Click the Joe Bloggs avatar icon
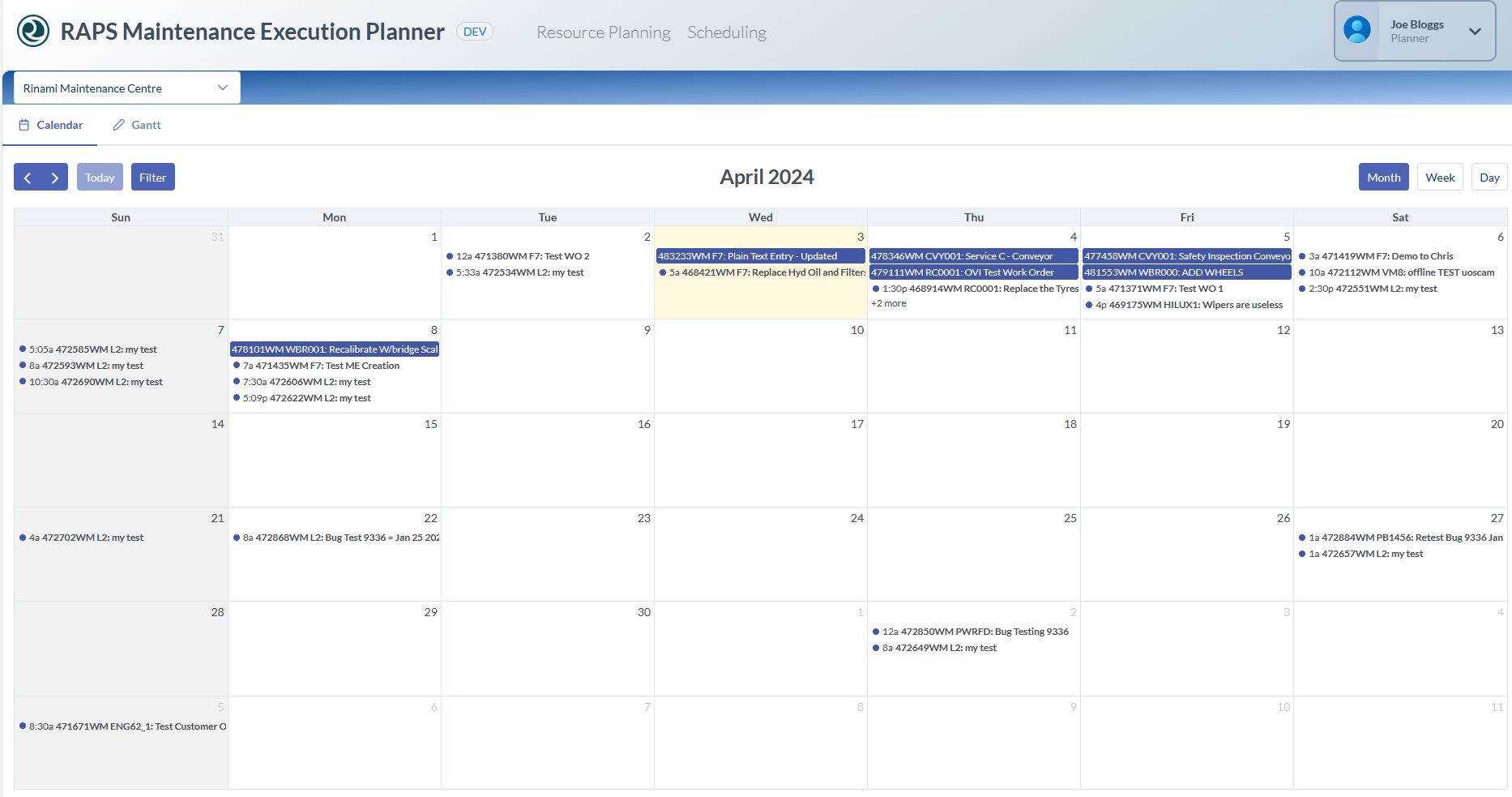Image resolution: width=1512 pixels, height=797 pixels. [x=1357, y=31]
